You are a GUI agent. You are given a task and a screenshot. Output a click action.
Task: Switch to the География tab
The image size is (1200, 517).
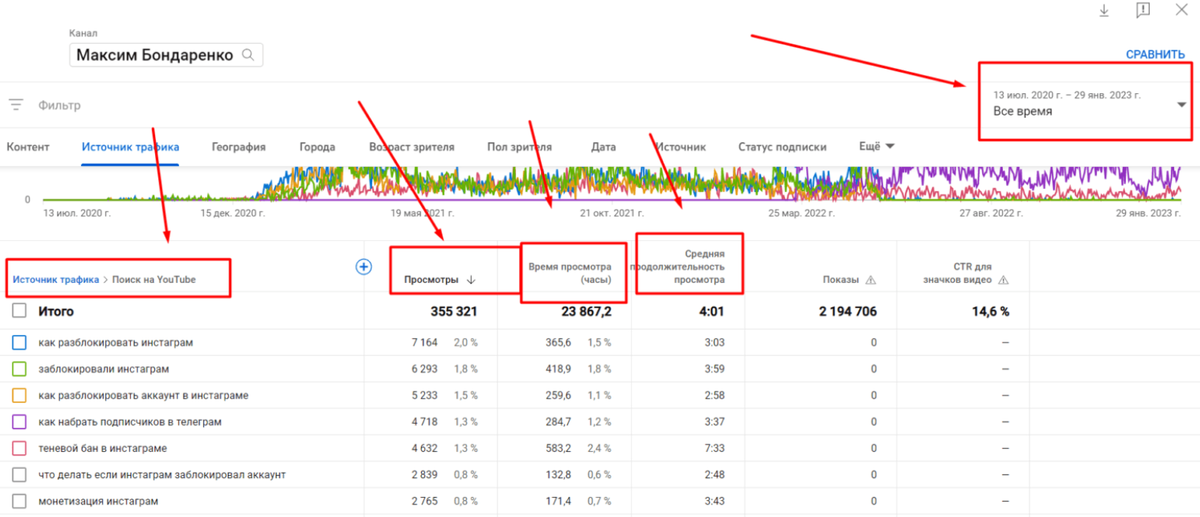click(239, 147)
